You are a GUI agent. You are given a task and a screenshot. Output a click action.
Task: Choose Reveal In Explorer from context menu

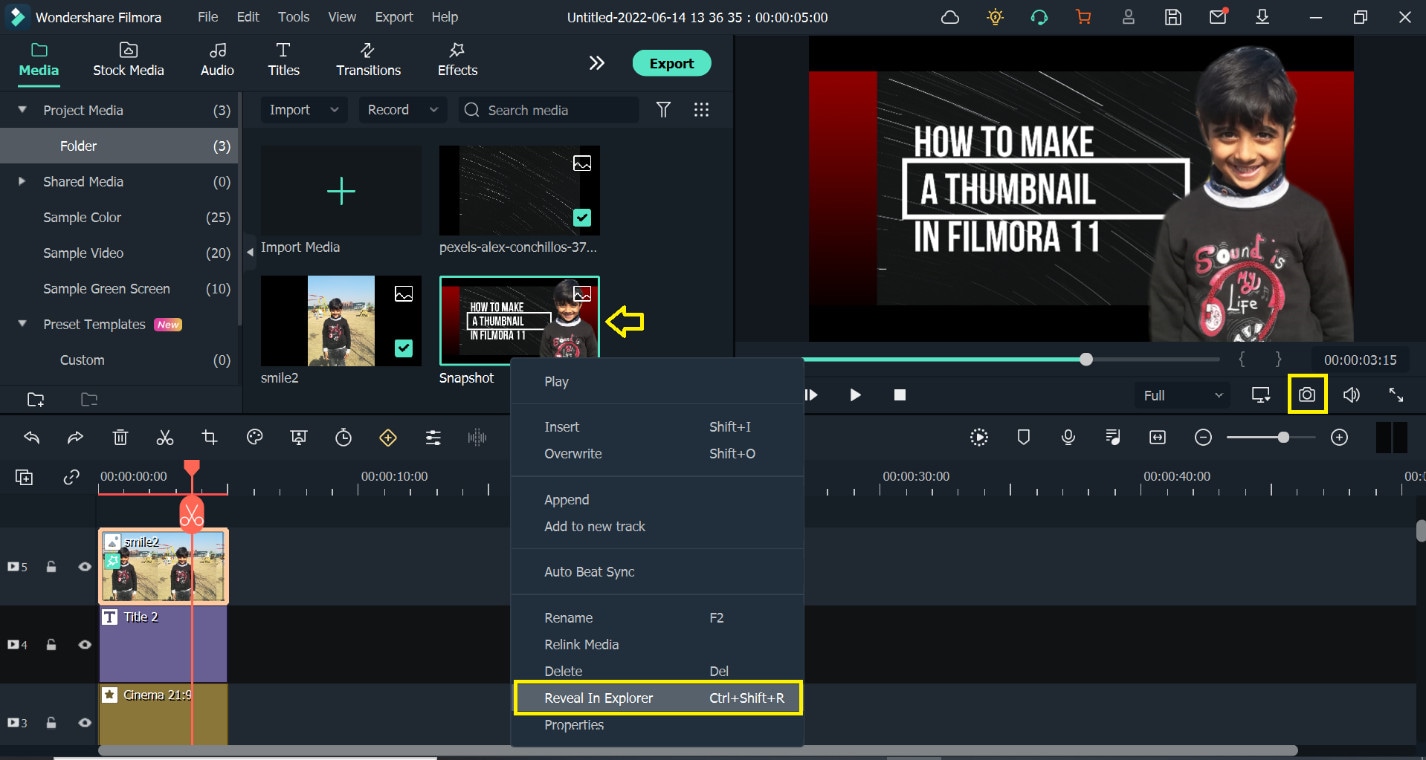point(658,698)
